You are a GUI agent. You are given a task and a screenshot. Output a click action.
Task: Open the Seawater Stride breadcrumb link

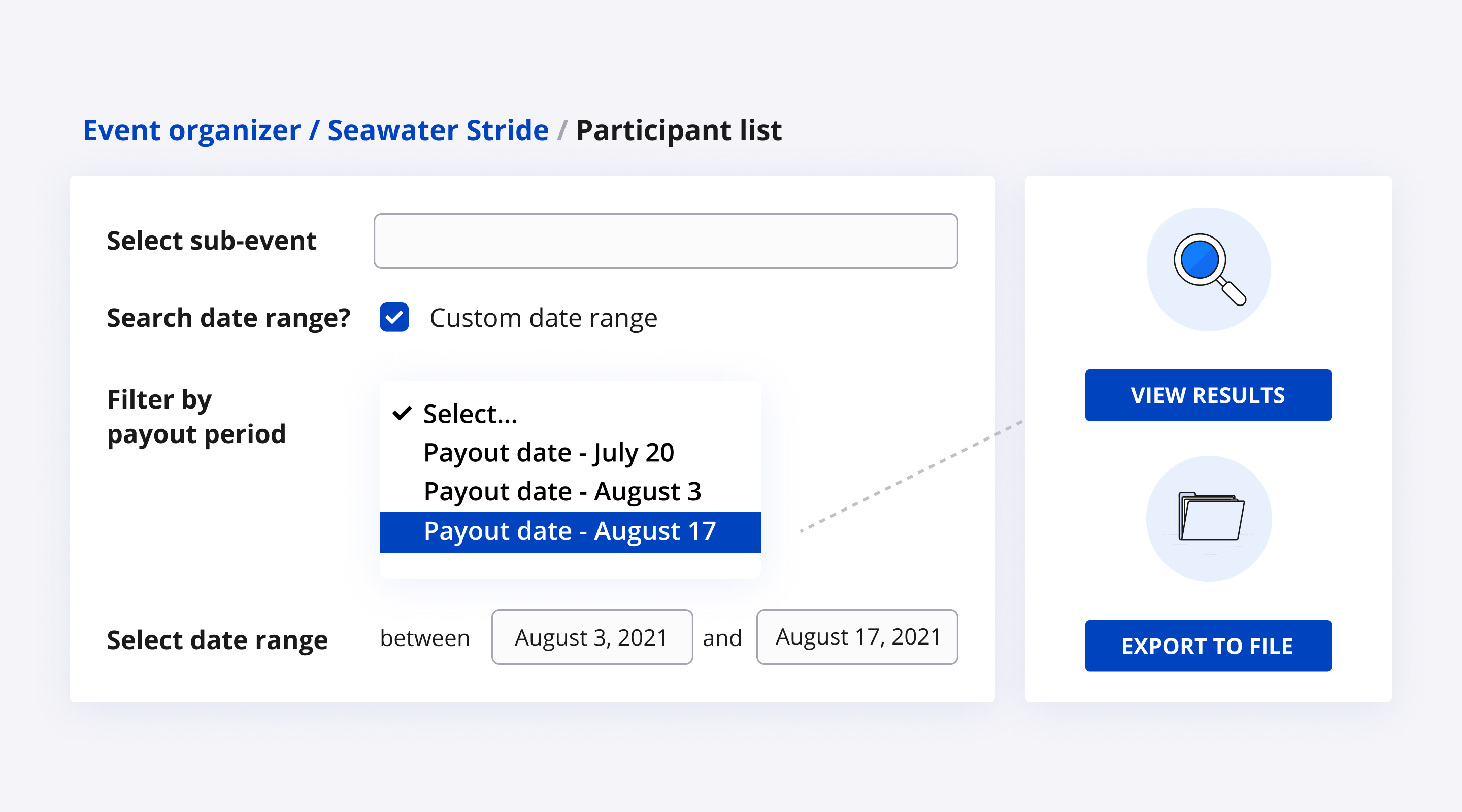click(438, 130)
